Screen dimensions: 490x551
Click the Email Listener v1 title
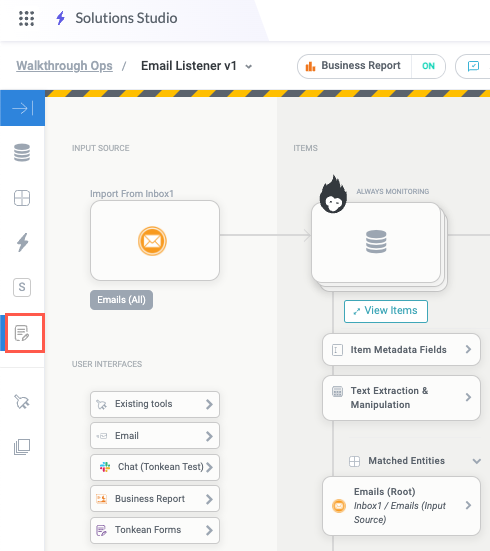[x=189, y=66]
